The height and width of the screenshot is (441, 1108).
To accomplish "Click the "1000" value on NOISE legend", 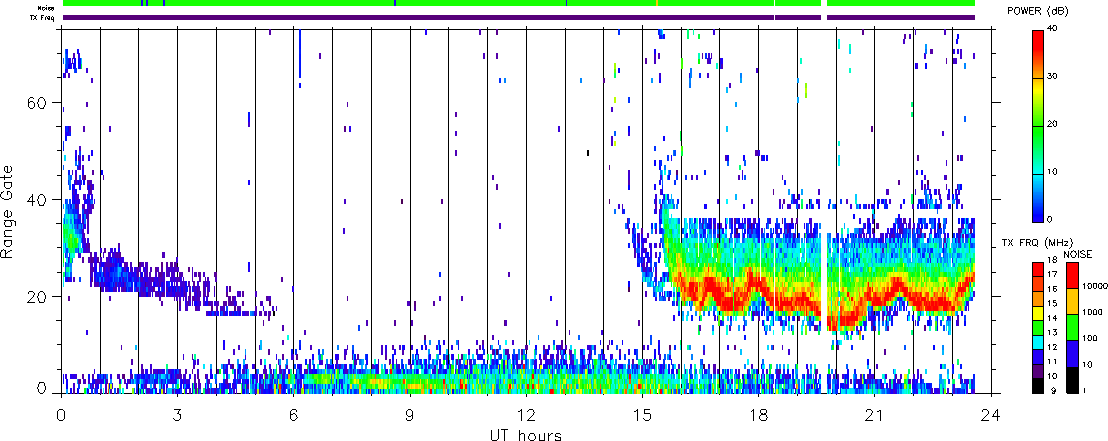I will click(x=1090, y=312).
